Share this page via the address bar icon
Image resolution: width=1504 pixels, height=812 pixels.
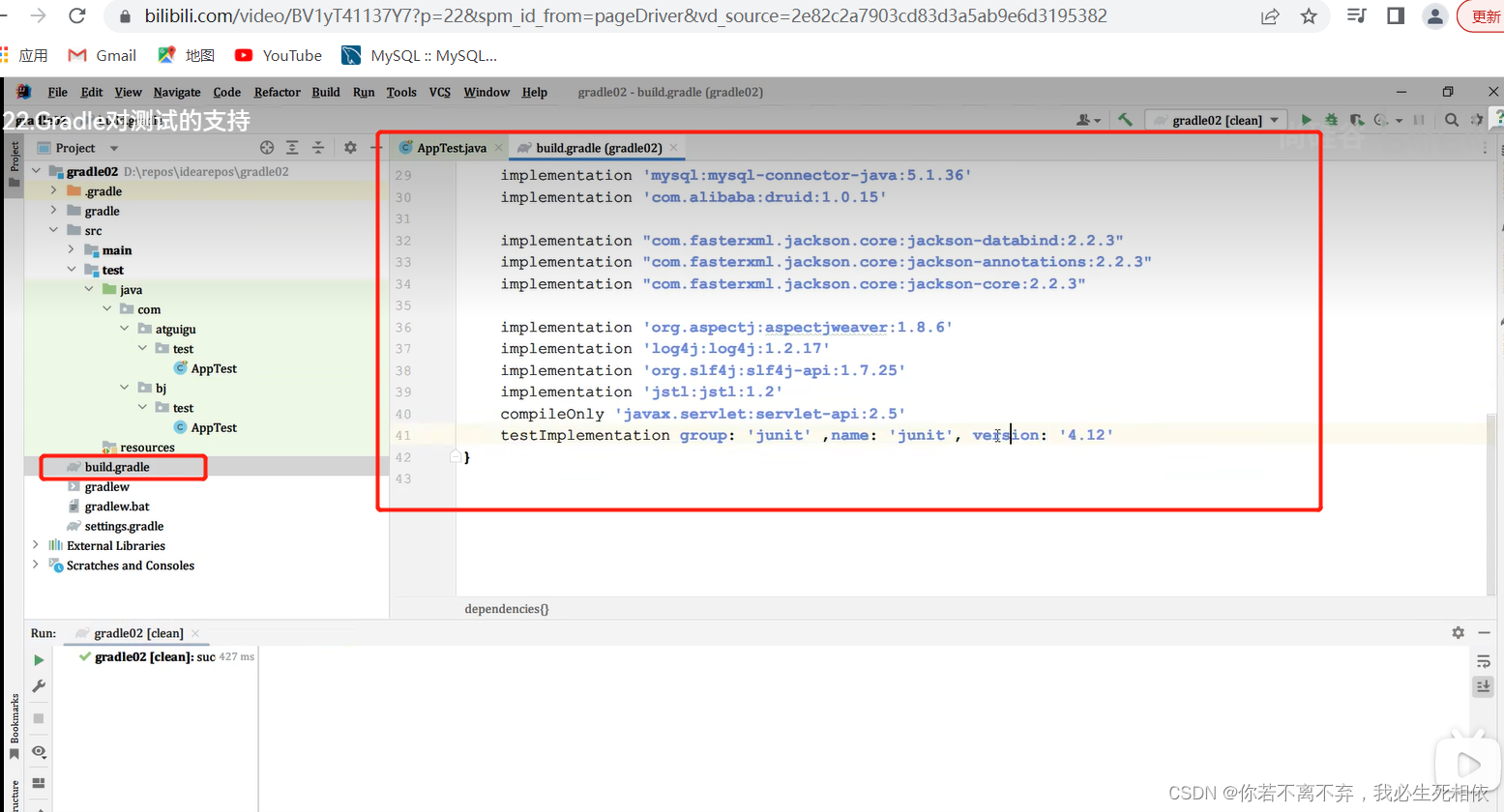point(1270,15)
